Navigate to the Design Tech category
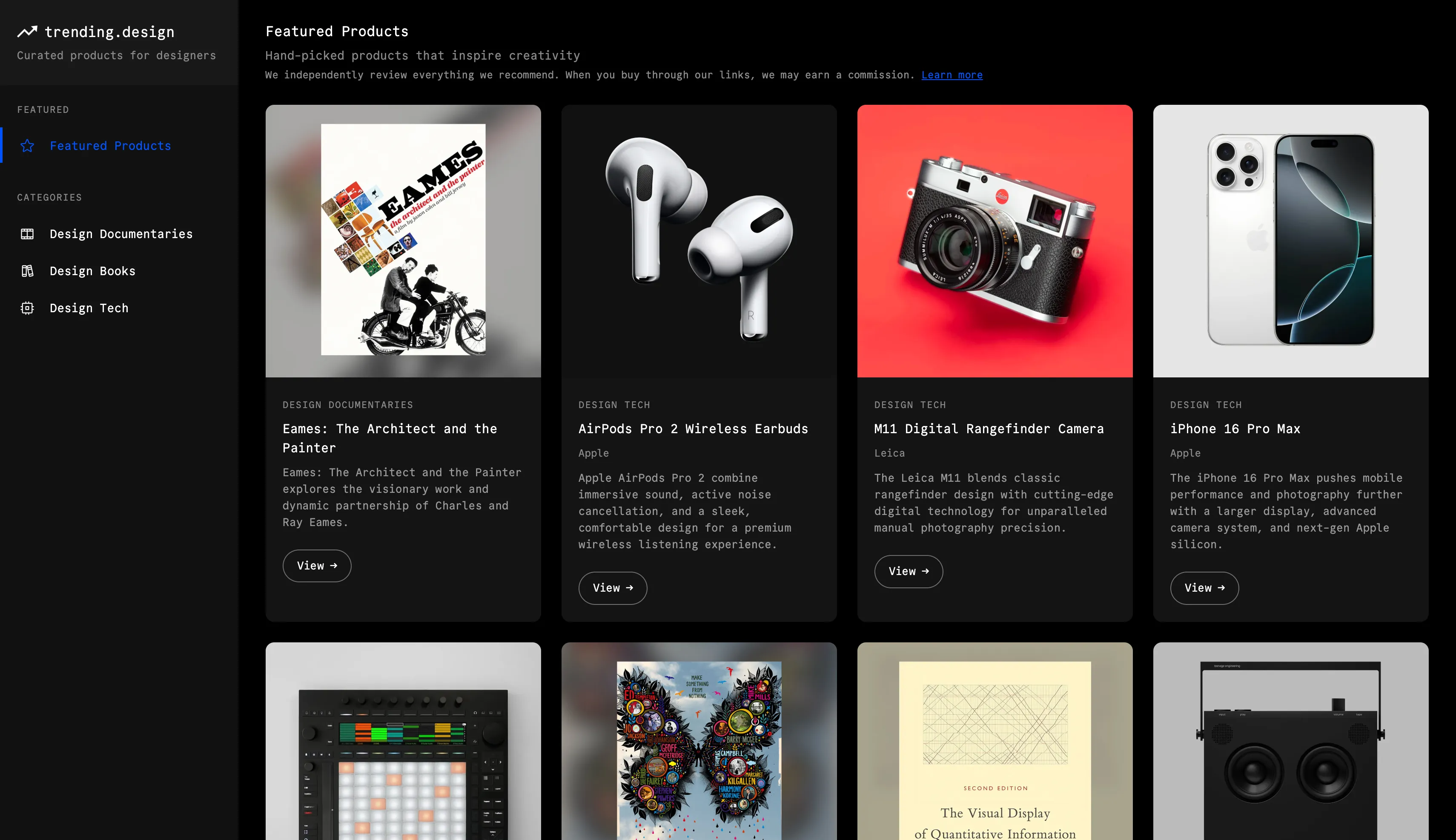 click(x=89, y=308)
